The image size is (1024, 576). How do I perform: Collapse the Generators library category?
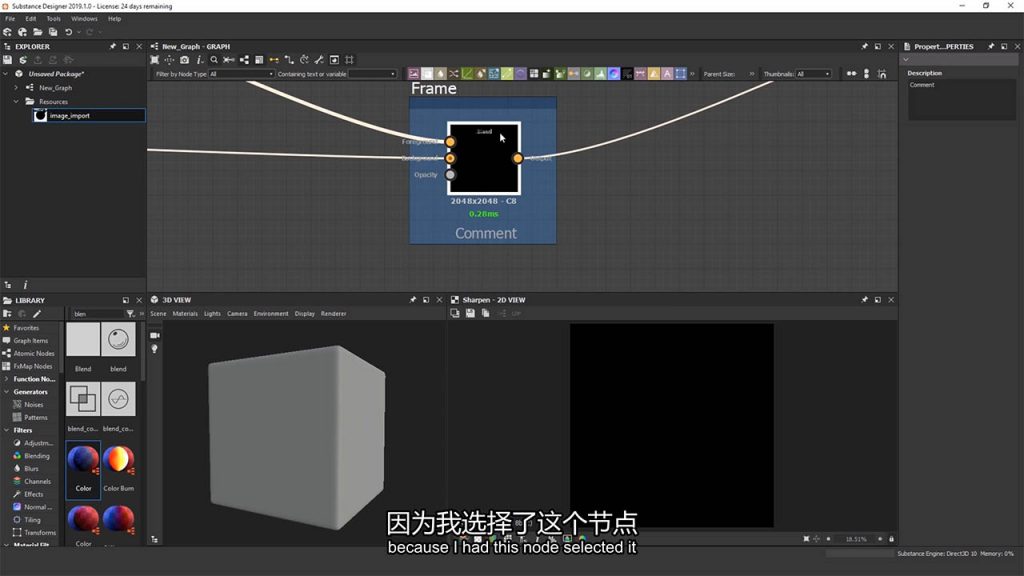(7, 392)
